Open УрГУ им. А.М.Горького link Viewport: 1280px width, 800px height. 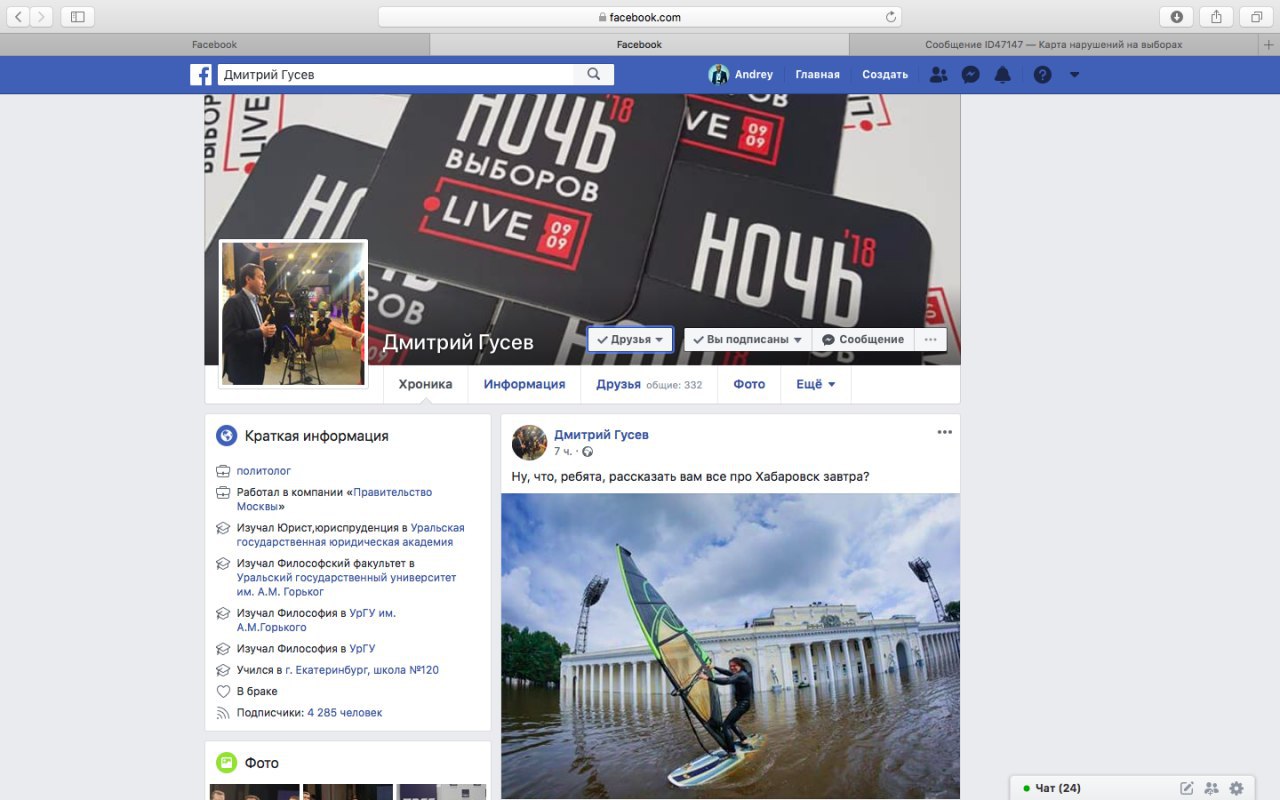(x=318, y=620)
